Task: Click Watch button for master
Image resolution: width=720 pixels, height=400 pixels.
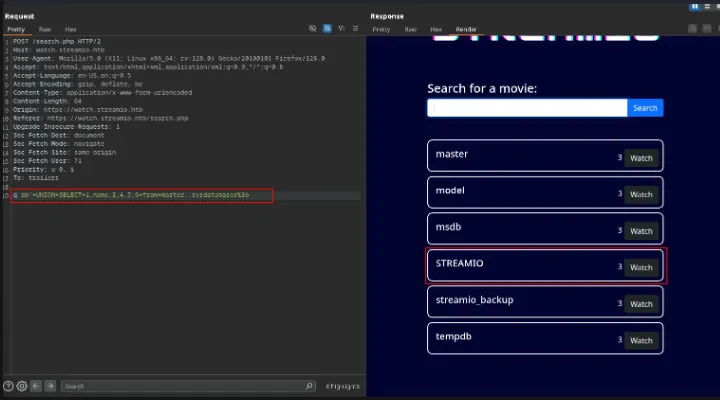Action: (x=641, y=158)
